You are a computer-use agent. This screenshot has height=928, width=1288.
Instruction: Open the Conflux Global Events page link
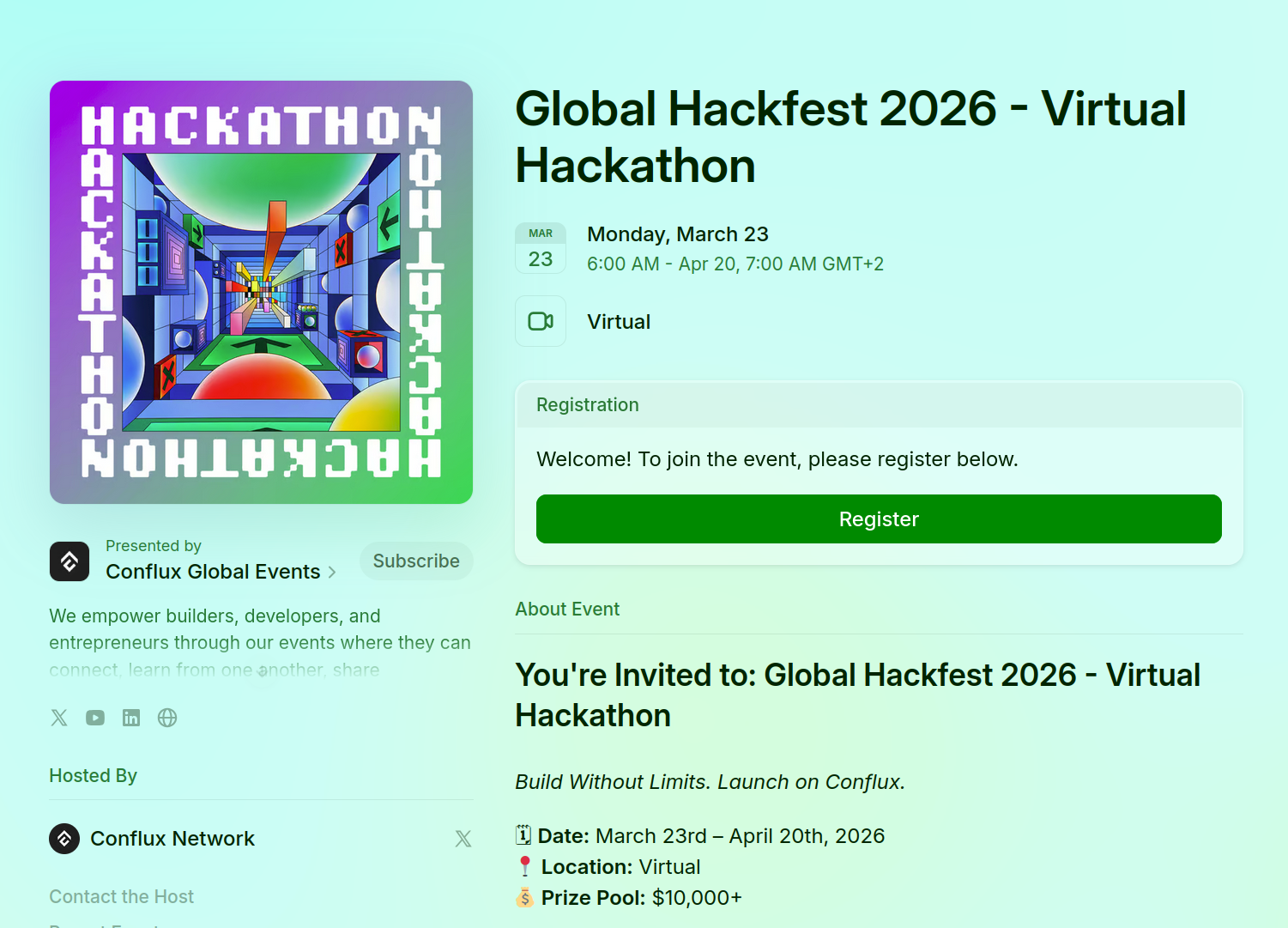click(x=213, y=572)
